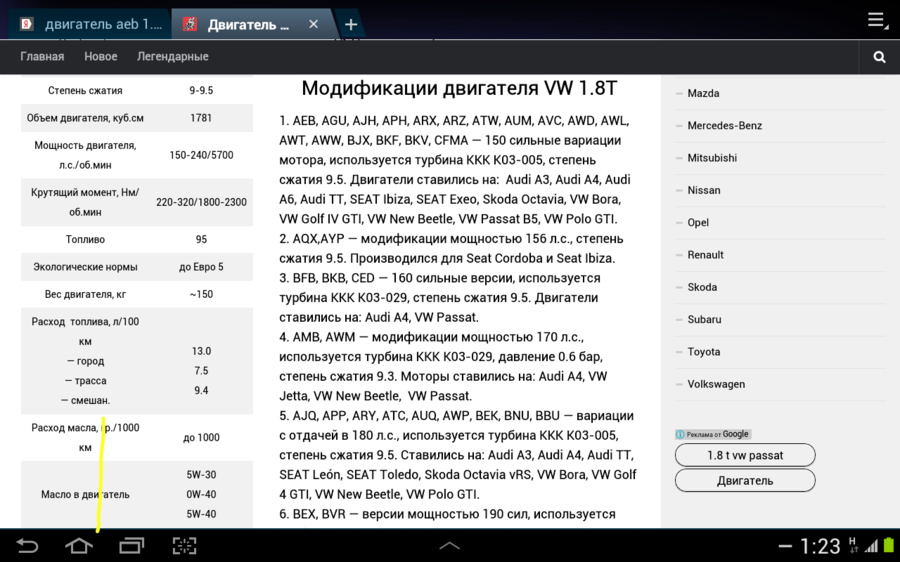Tap the clock showing 1:23
This screenshot has width=900, height=562.
click(x=820, y=546)
